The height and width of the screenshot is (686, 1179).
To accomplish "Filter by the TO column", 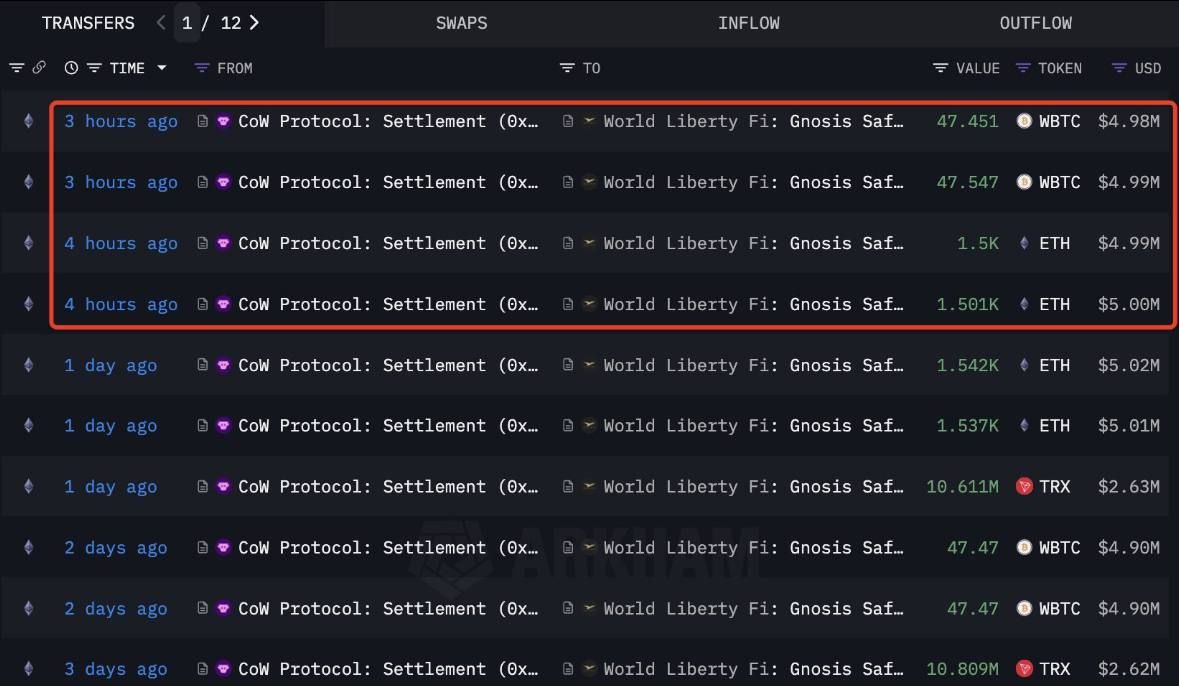I will (567, 68).
